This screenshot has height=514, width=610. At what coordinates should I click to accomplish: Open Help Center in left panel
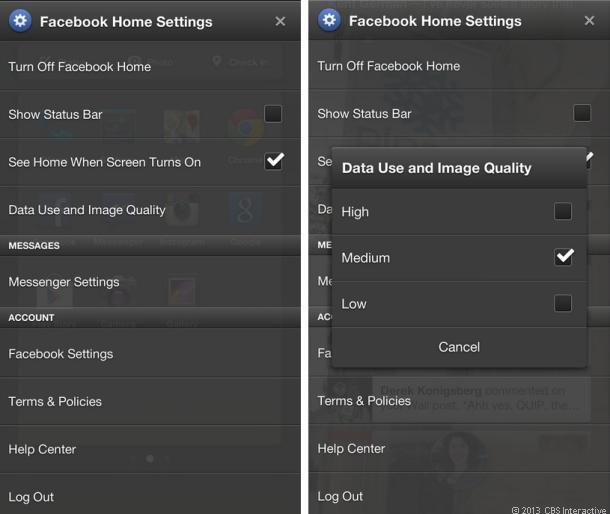point(42,449)
